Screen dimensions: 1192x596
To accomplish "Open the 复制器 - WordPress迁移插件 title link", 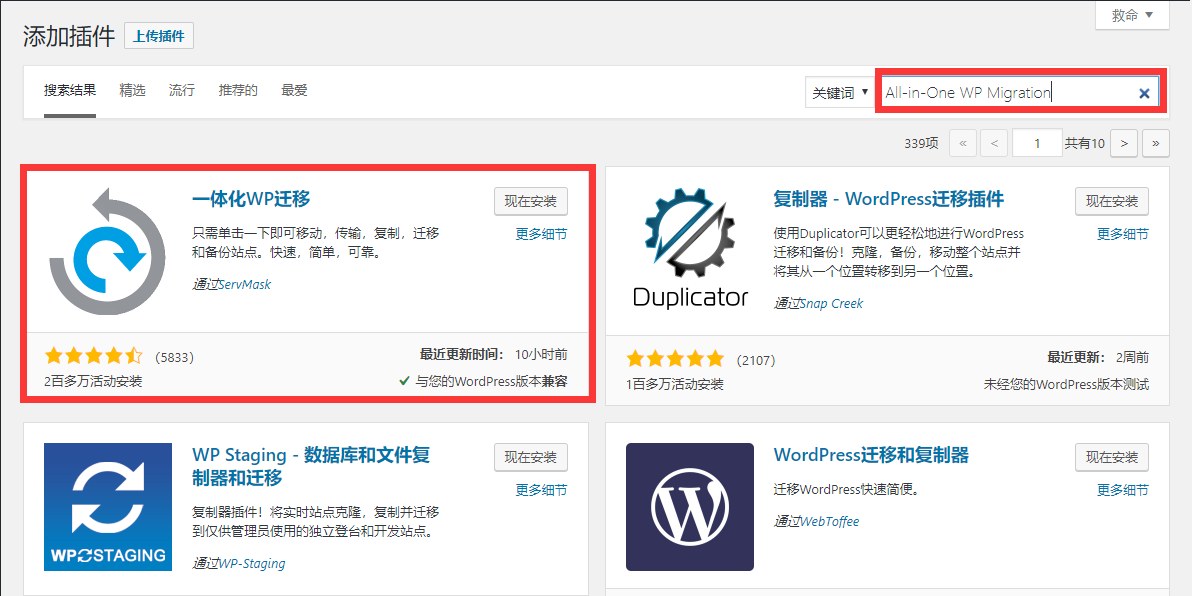I will (x=889, y=198).
